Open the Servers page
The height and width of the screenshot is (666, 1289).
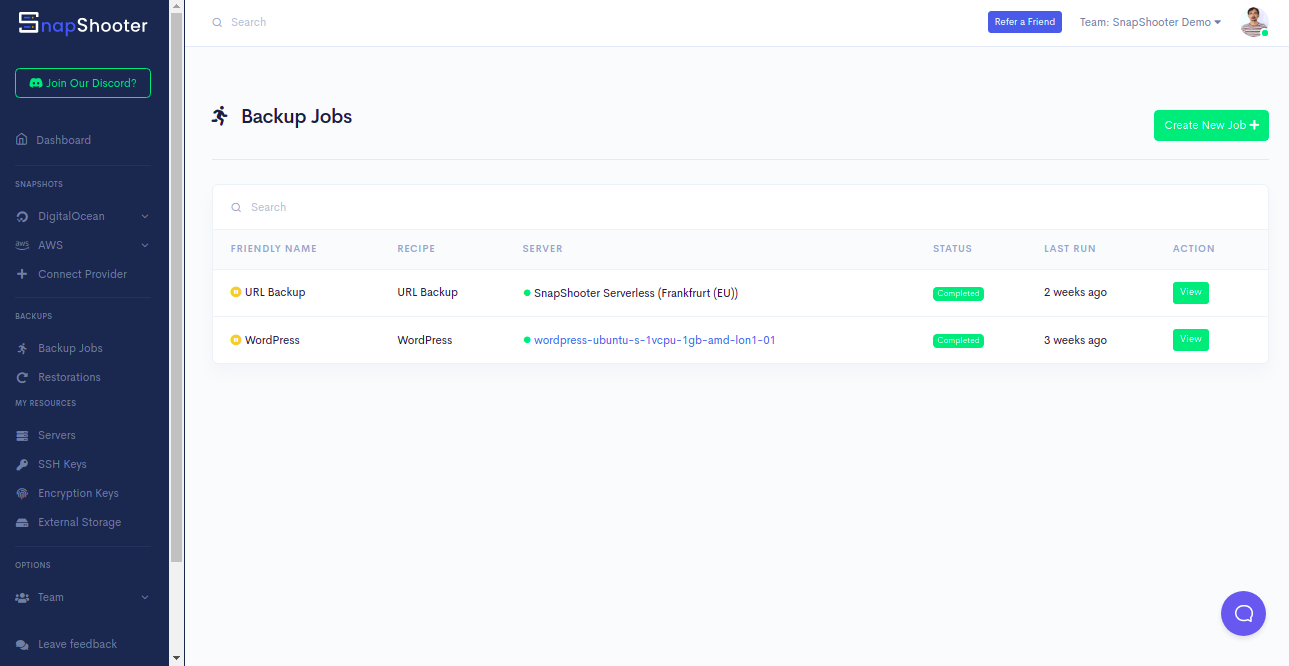coord(57,435)
